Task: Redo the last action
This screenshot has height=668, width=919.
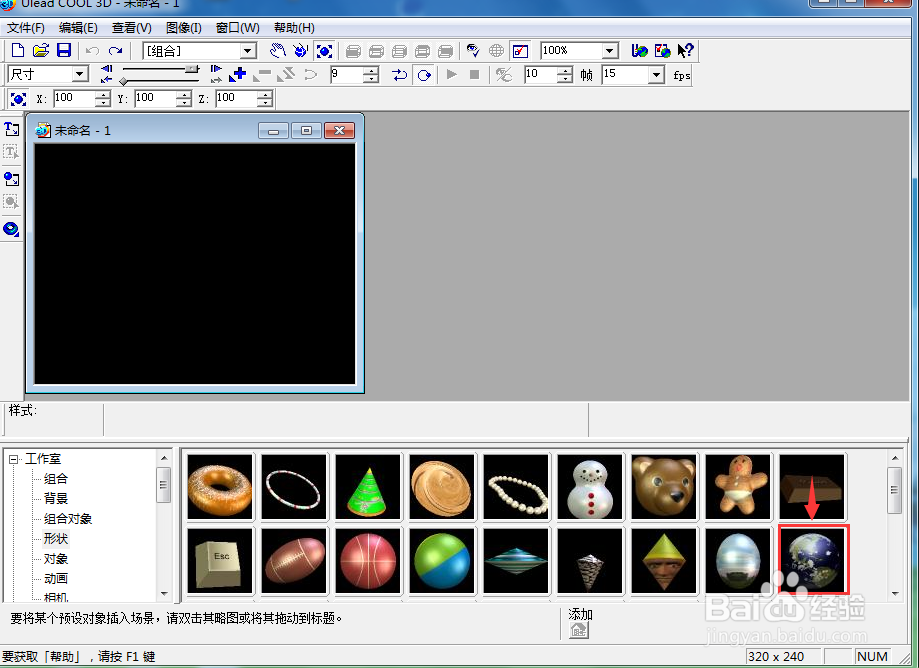Action: pos(115,51)
